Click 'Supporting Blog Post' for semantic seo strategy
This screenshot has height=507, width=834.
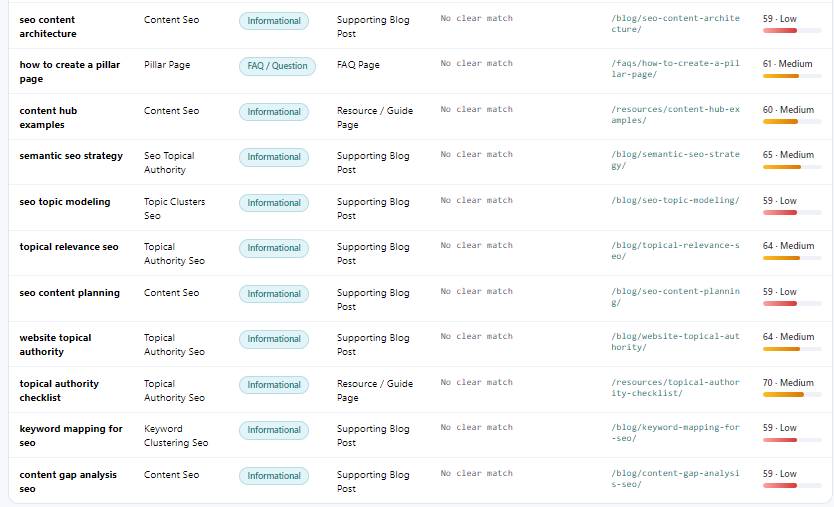click(x=373, y=163)
